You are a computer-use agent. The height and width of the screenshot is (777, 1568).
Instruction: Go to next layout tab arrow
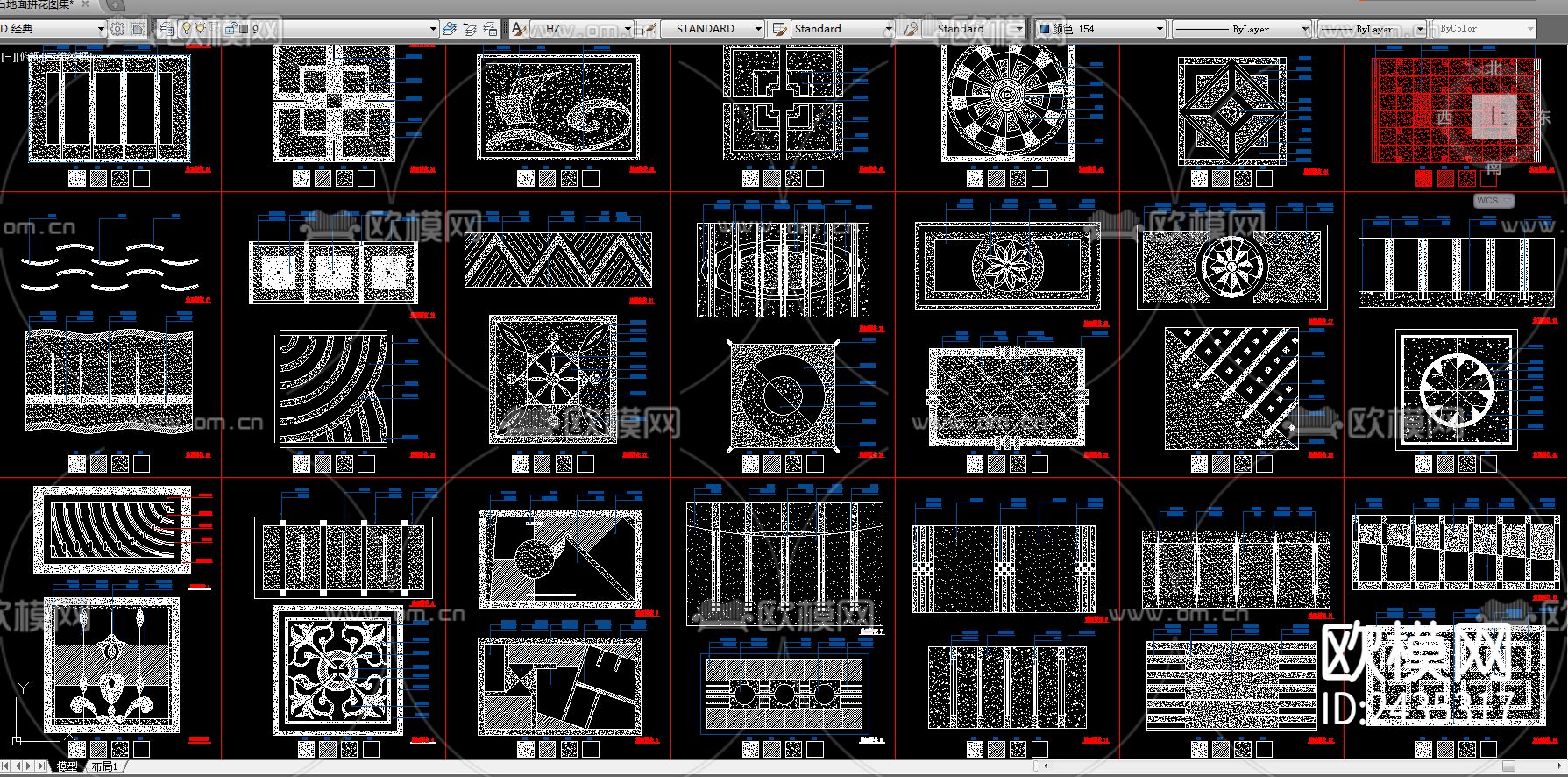pos(30,766)
